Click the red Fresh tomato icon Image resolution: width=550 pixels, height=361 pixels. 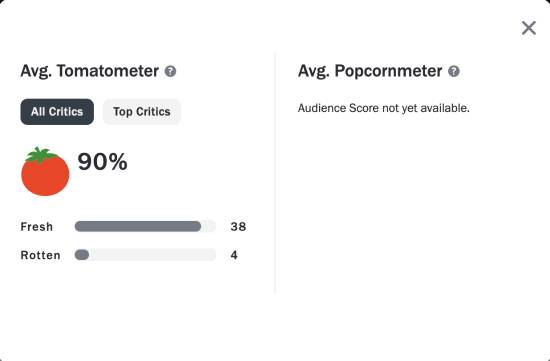click(x=45, y=172)
